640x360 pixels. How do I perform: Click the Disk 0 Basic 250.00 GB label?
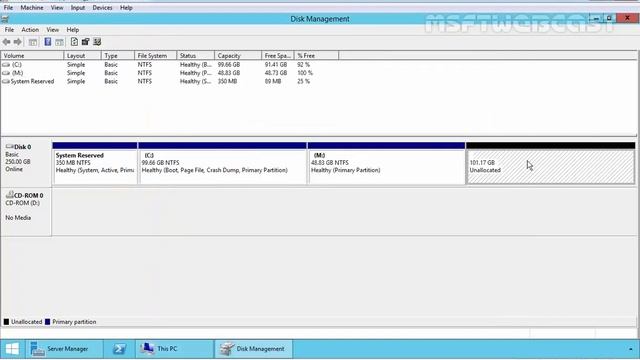tap(26, 162)
